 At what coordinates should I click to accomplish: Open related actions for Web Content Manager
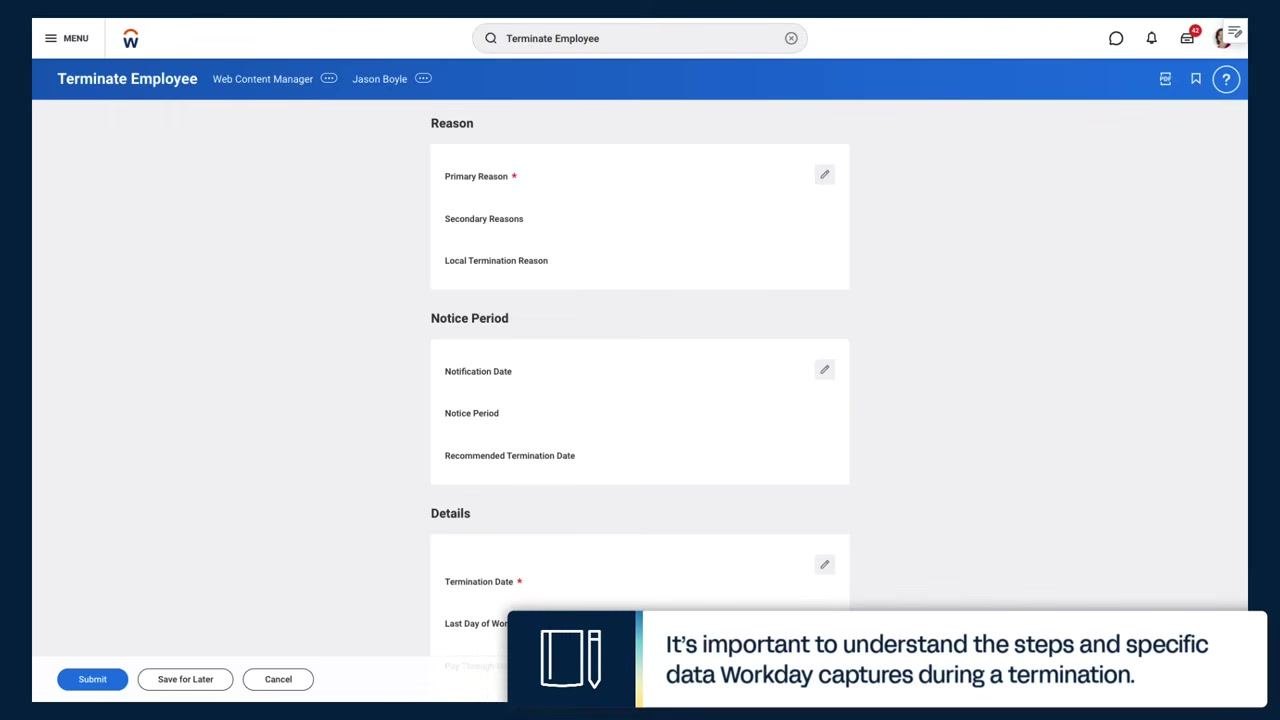[x=329, y=78]
